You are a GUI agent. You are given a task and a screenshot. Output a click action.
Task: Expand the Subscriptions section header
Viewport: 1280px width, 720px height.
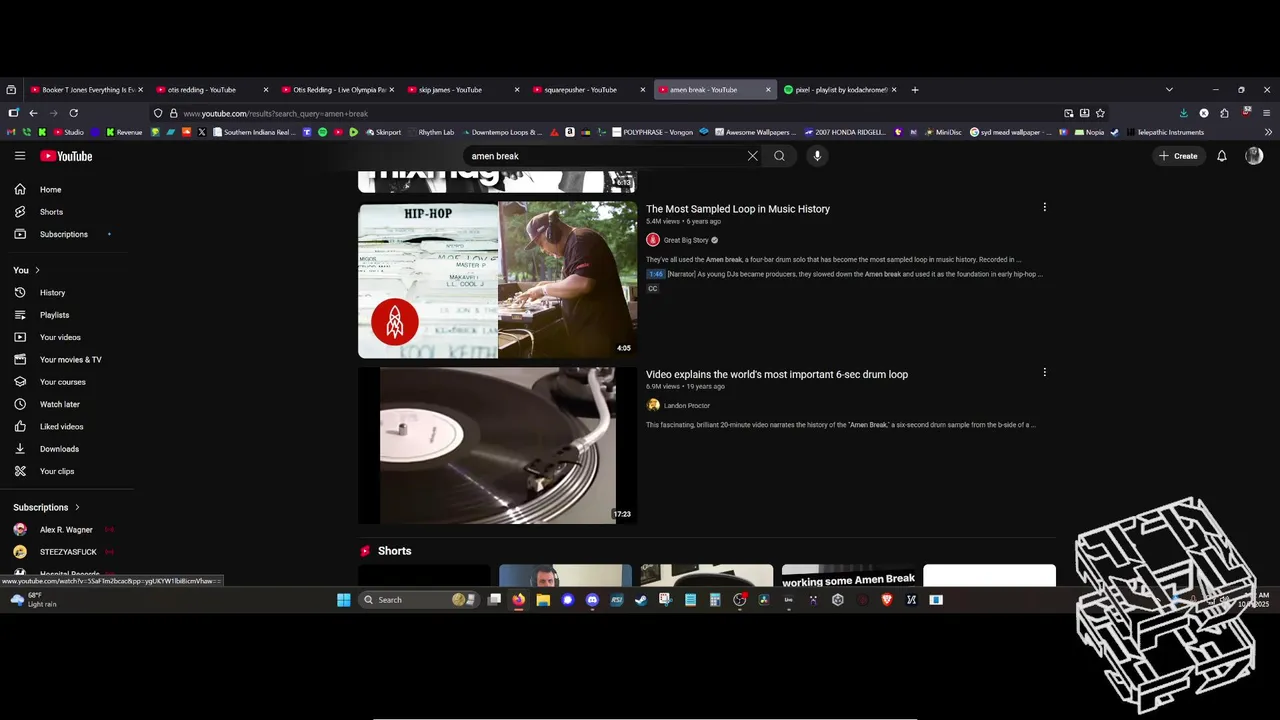[x=46, y=507]
